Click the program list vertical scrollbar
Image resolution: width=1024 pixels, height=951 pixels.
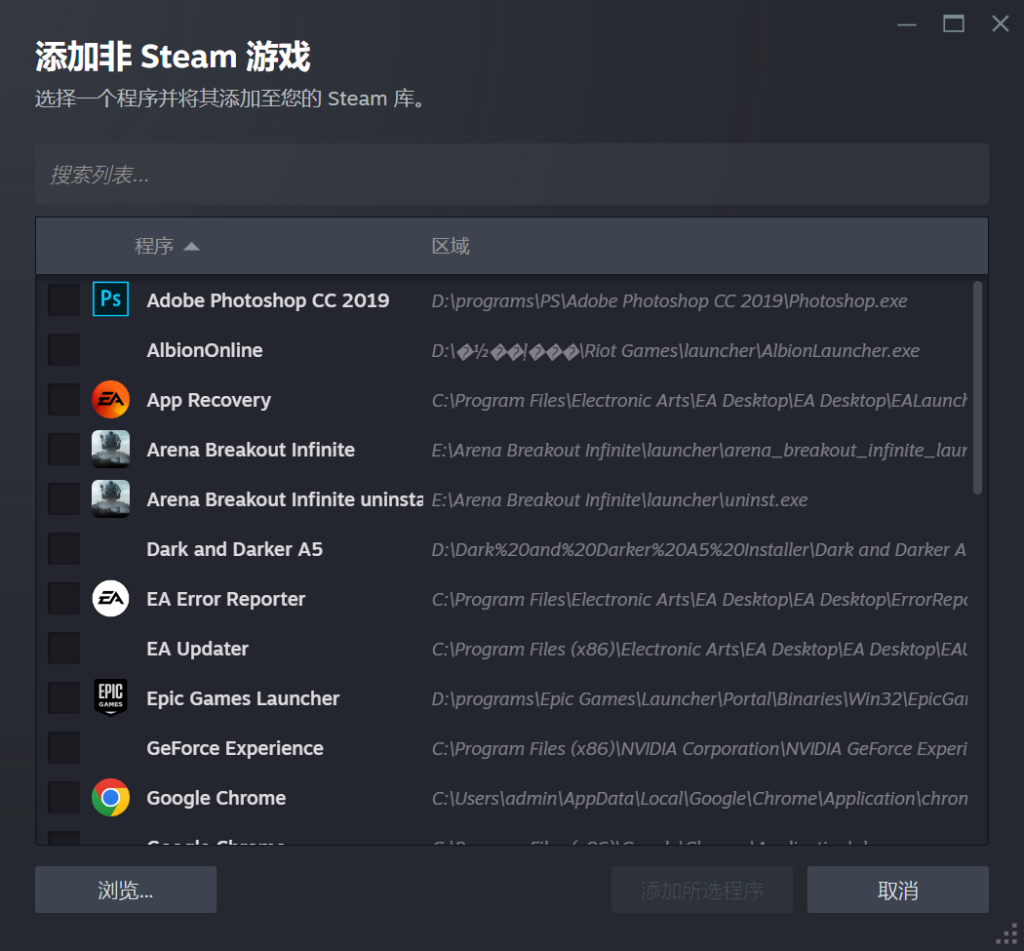977,387
